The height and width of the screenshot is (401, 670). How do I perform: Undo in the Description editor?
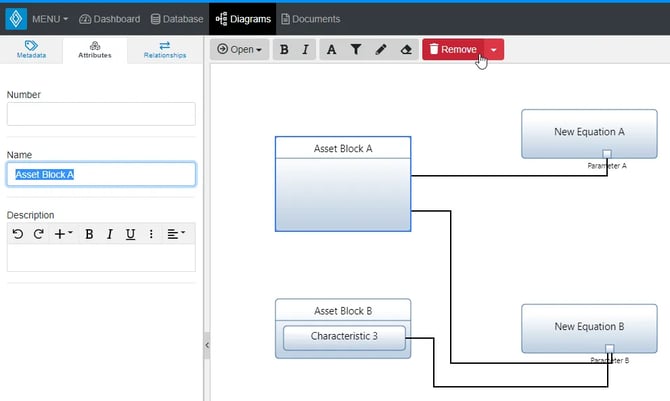tap(18, 234)
